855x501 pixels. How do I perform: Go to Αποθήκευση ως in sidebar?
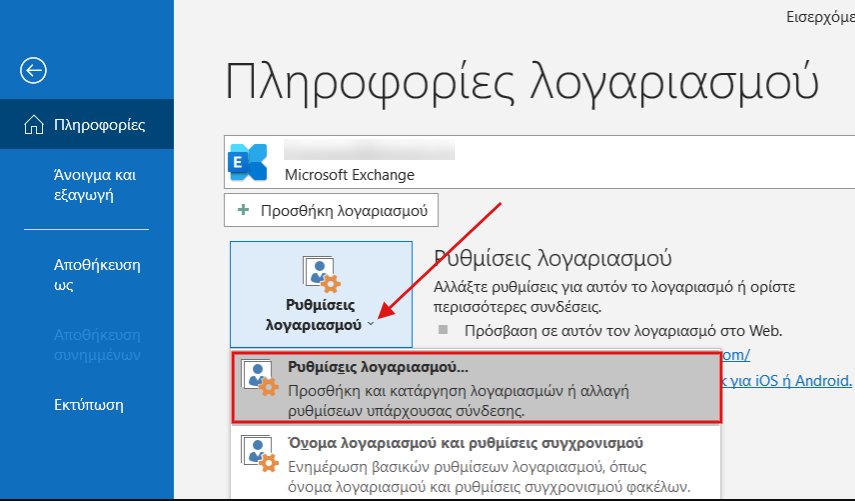tap(96, 275)
